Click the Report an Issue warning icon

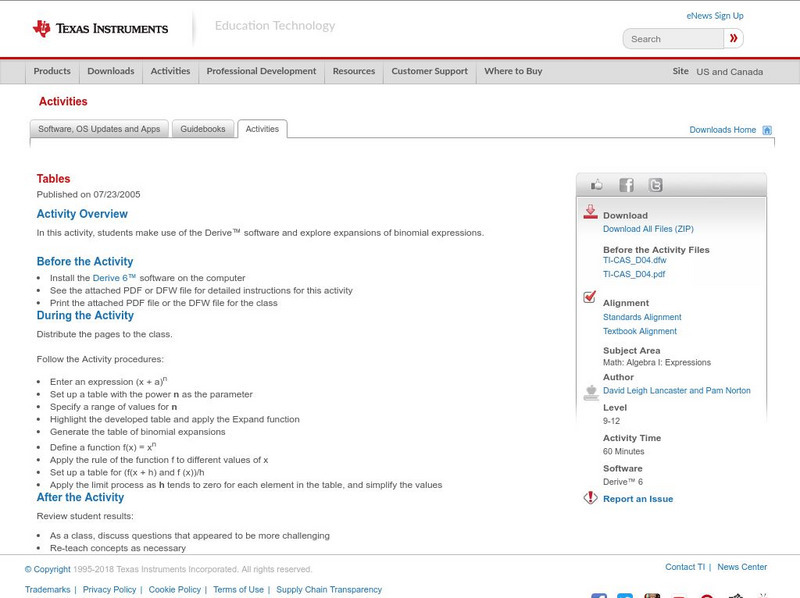point(589,498)
